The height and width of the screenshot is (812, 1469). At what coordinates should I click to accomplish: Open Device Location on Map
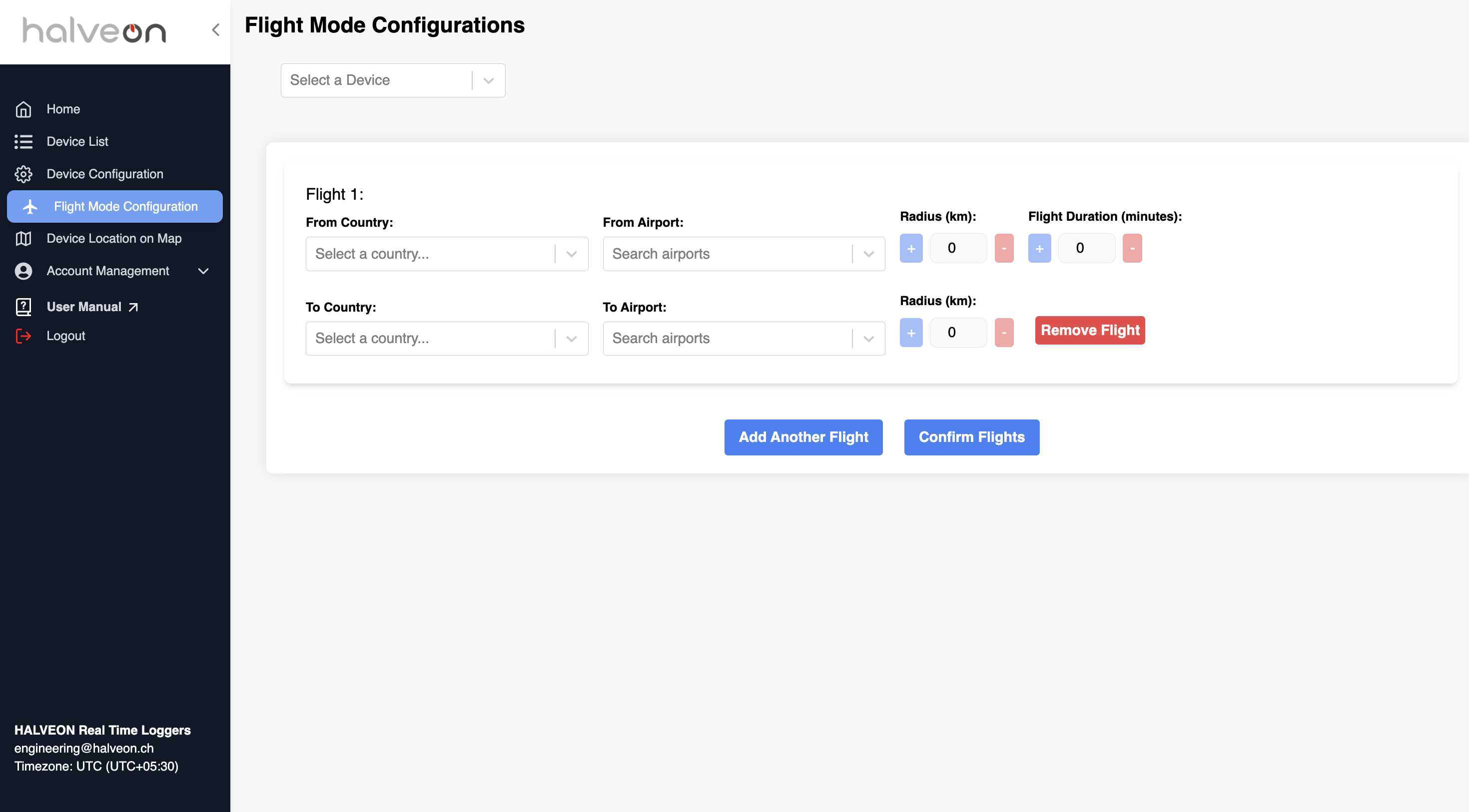pyautogui.click(x=114, y=238)
